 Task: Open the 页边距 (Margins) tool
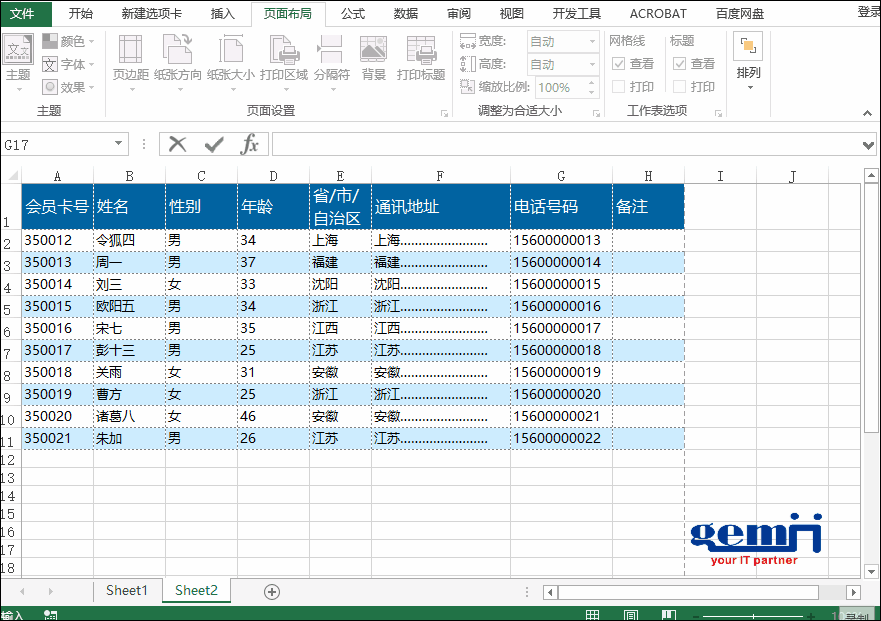click(130, 58)
